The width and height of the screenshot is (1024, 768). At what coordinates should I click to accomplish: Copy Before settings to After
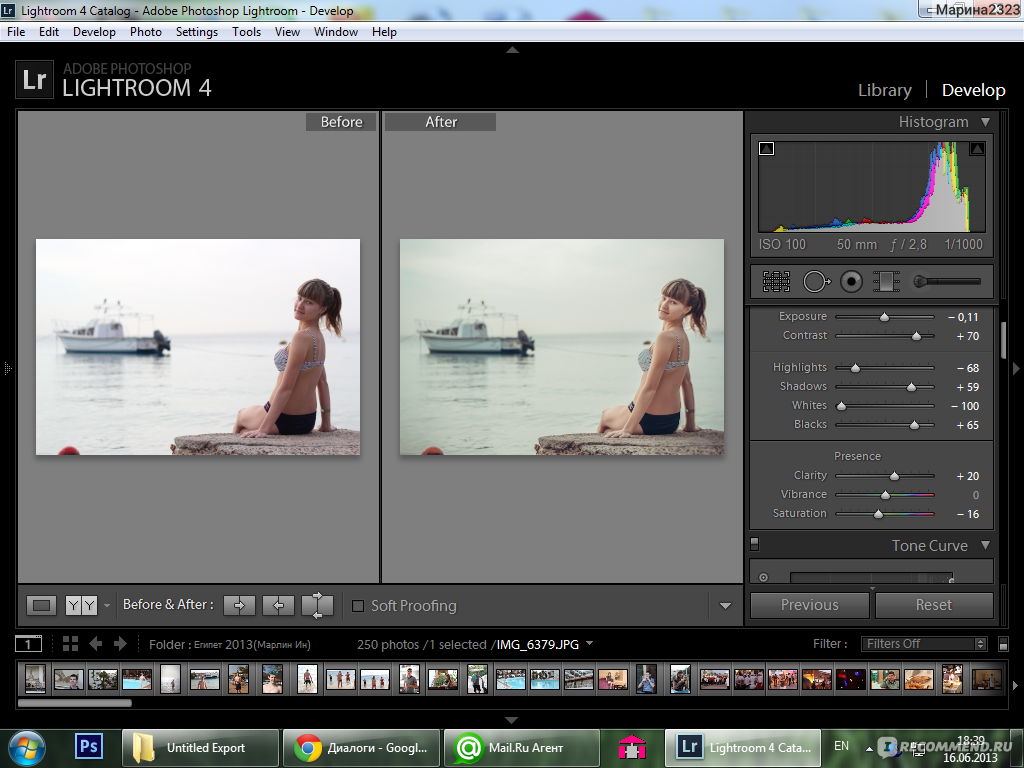click(x=239, y=605)
